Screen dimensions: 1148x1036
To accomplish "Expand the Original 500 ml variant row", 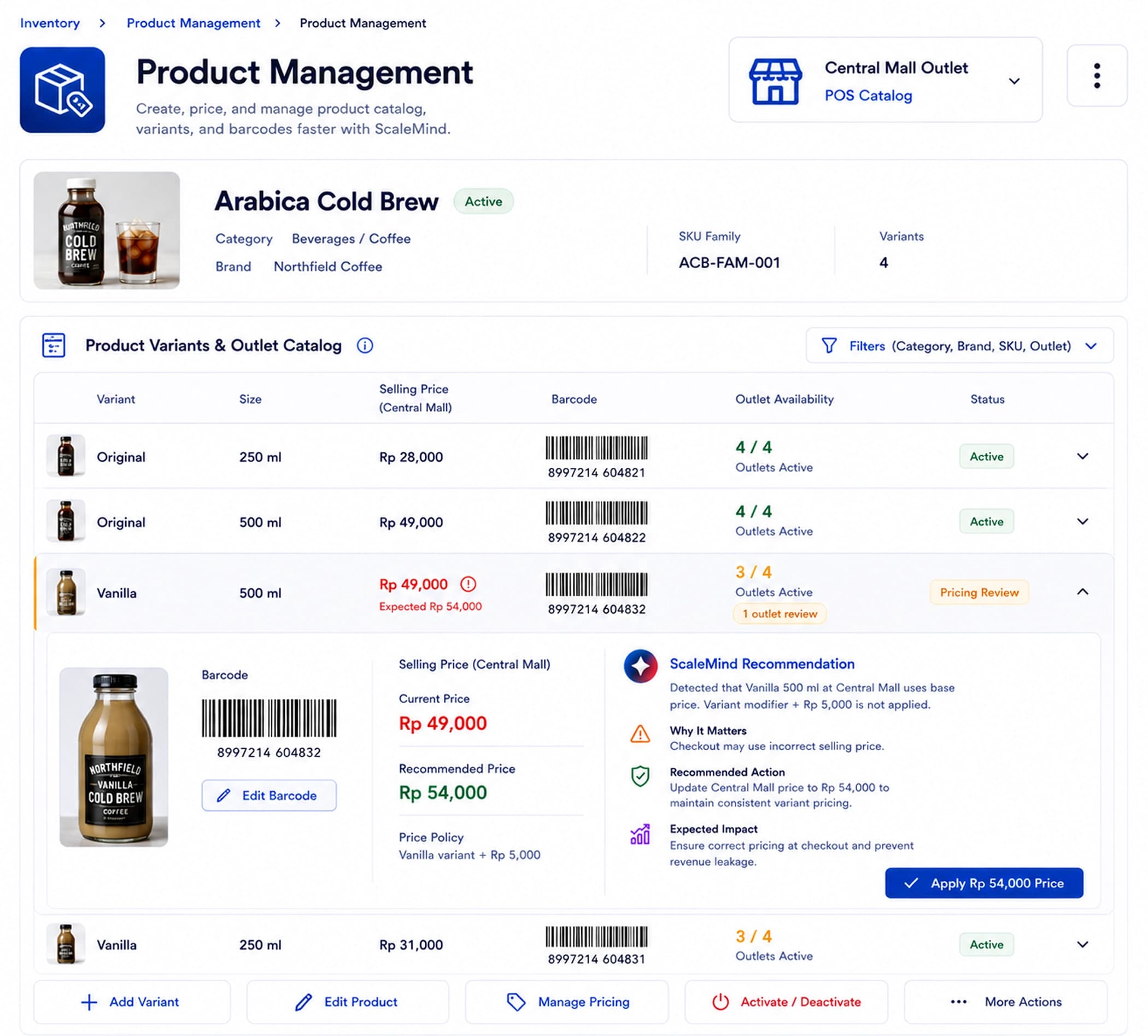I will (1082, 521).
